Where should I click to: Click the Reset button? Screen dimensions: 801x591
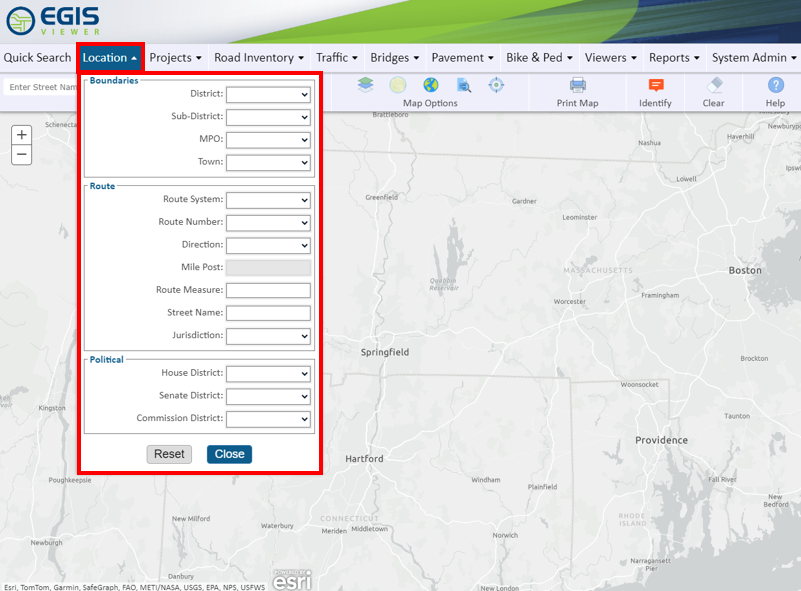coord(168,454)
